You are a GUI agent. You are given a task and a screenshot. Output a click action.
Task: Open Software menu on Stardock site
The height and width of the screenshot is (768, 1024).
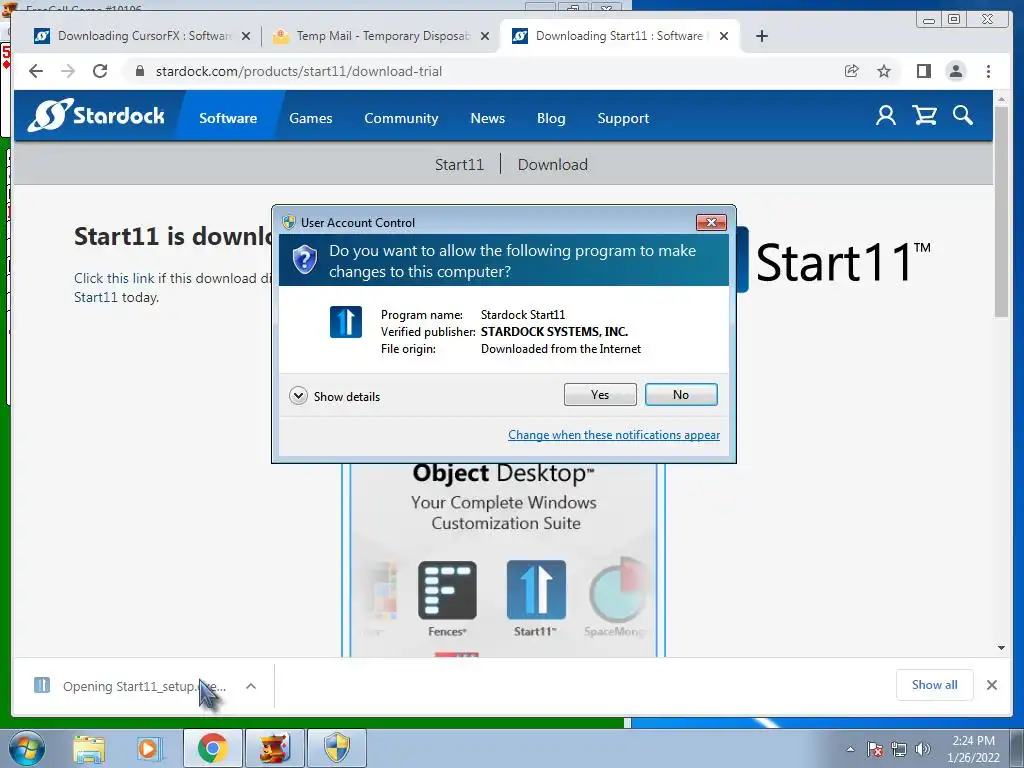228,118
